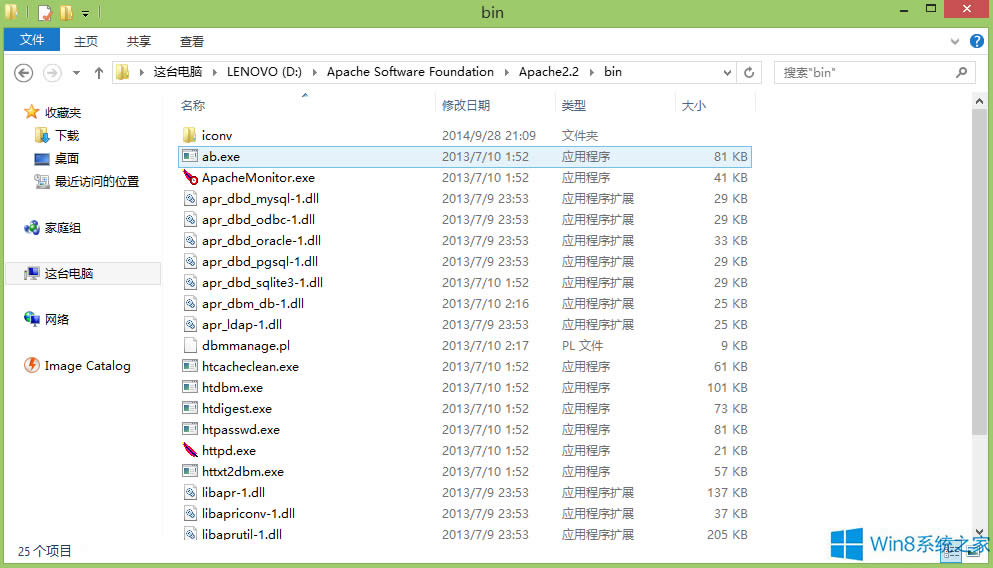Click the New folder quick access icon
Image resolution: width=993 pixels, height=568 pixels.
pos(66,12)
